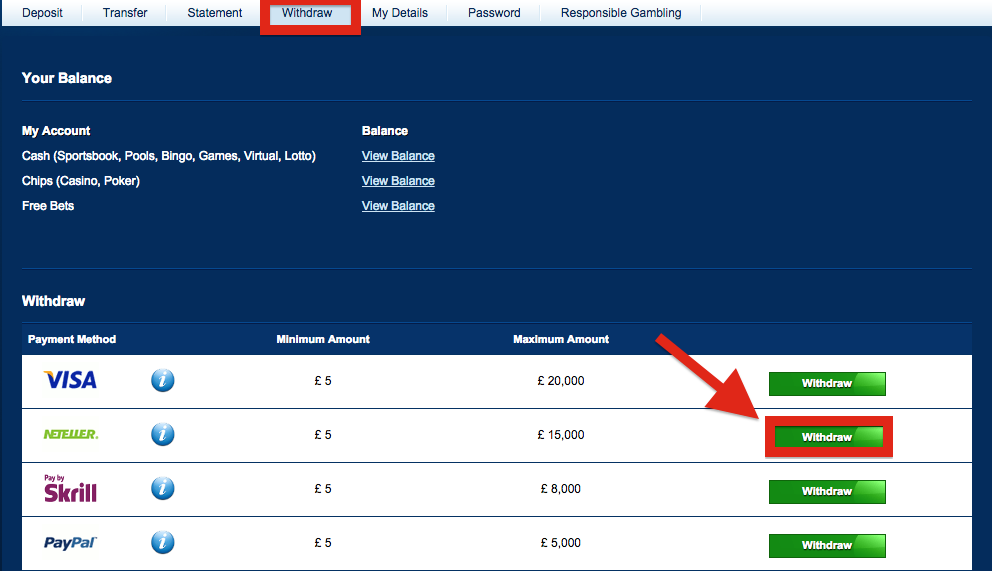Click the Maximum Amount column header
This screenshot has width=992, height=571.
pos(561,340)
